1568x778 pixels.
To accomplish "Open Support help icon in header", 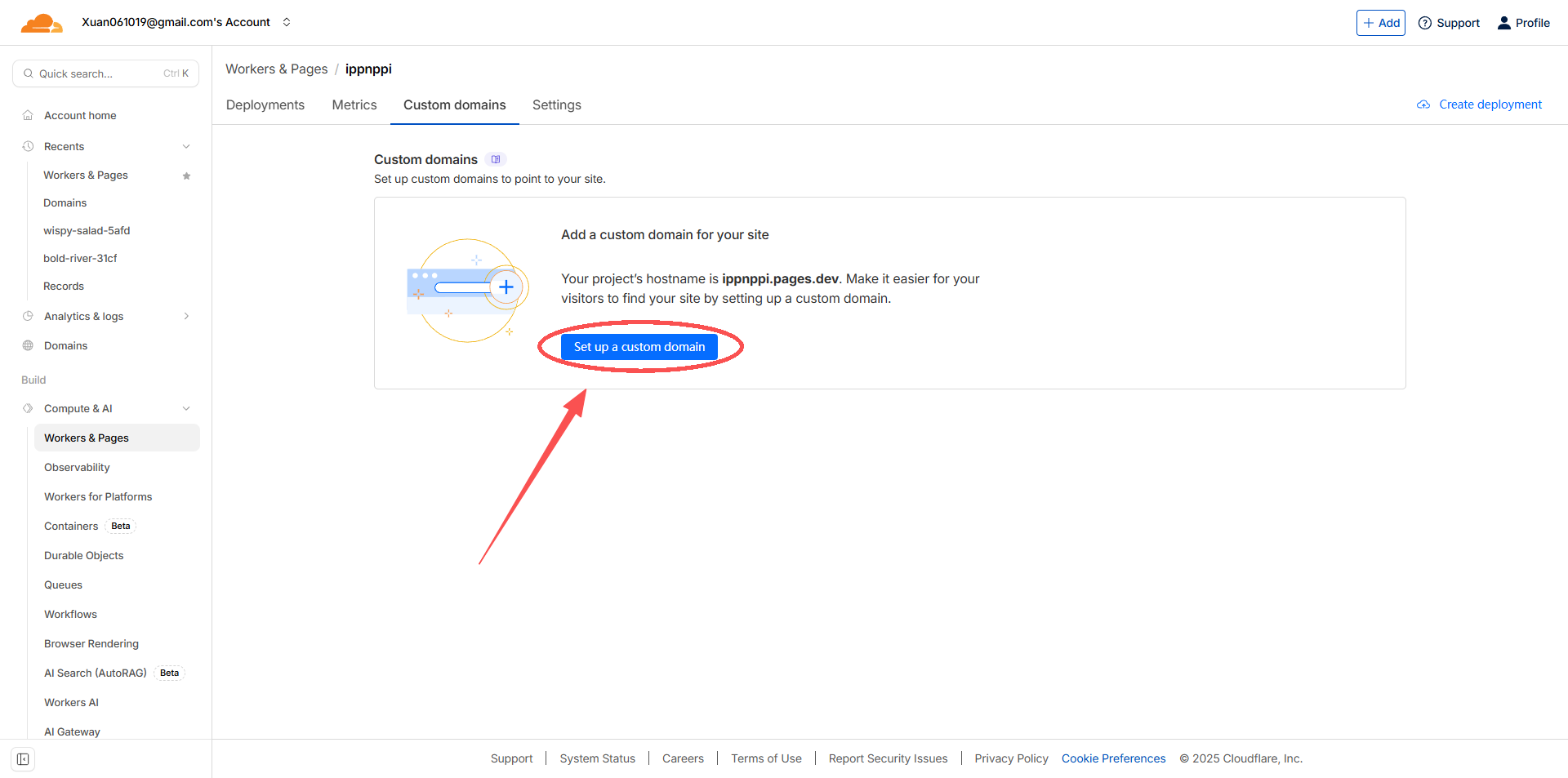I will click(1425, 23).
